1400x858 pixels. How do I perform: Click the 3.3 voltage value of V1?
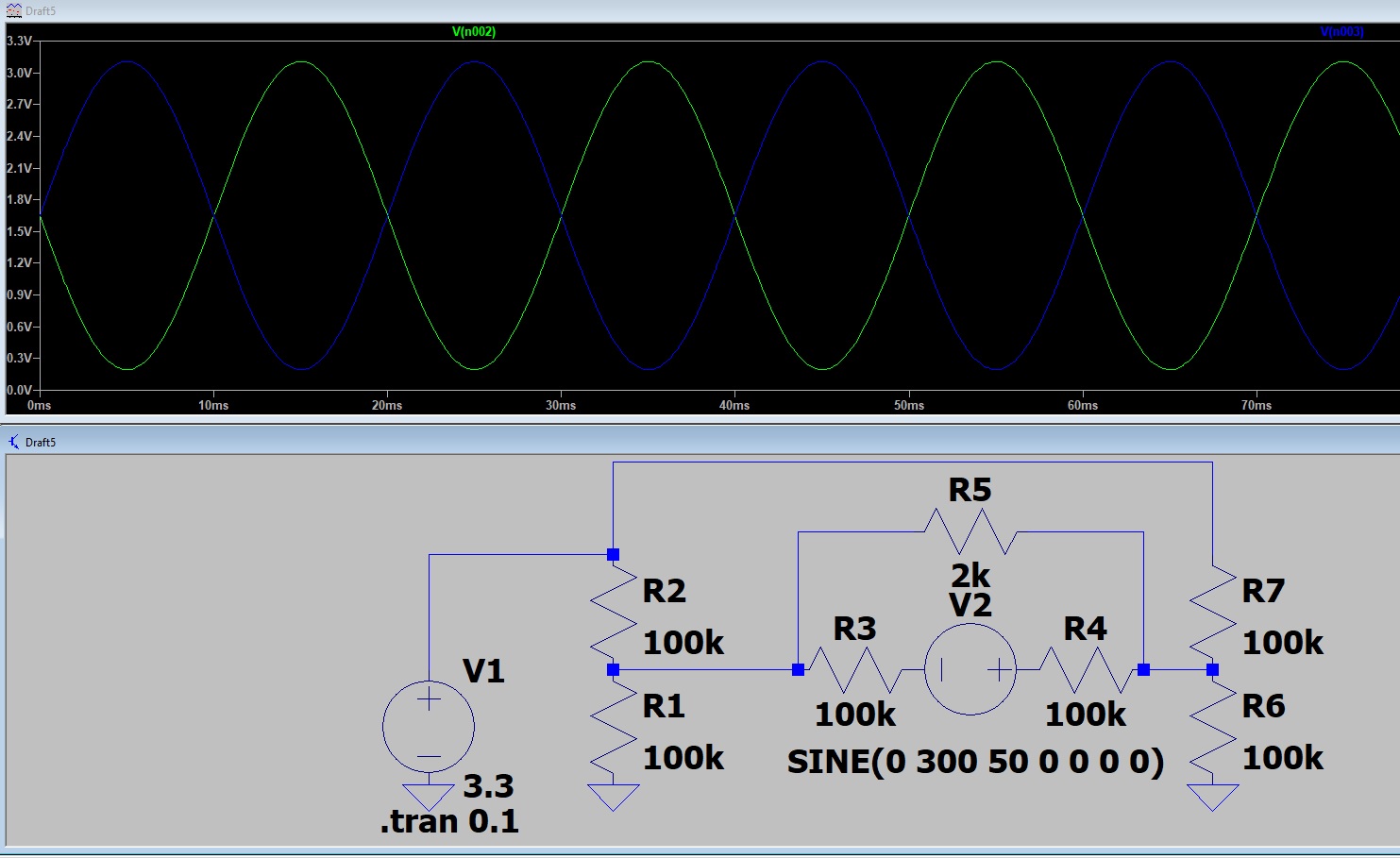coord(488,786)
